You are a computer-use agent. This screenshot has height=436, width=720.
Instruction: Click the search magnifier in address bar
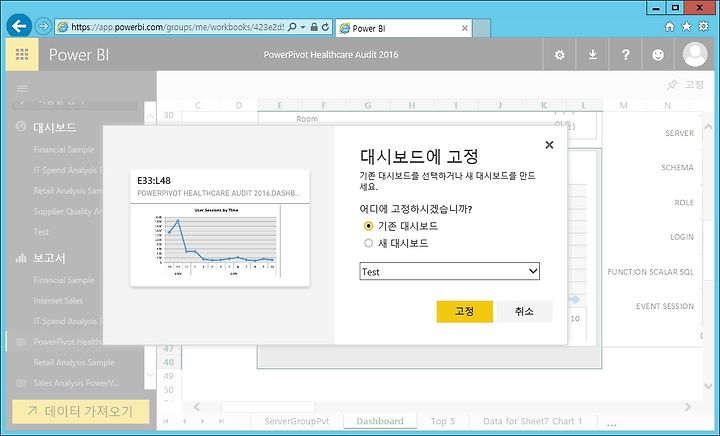(292, 27)
